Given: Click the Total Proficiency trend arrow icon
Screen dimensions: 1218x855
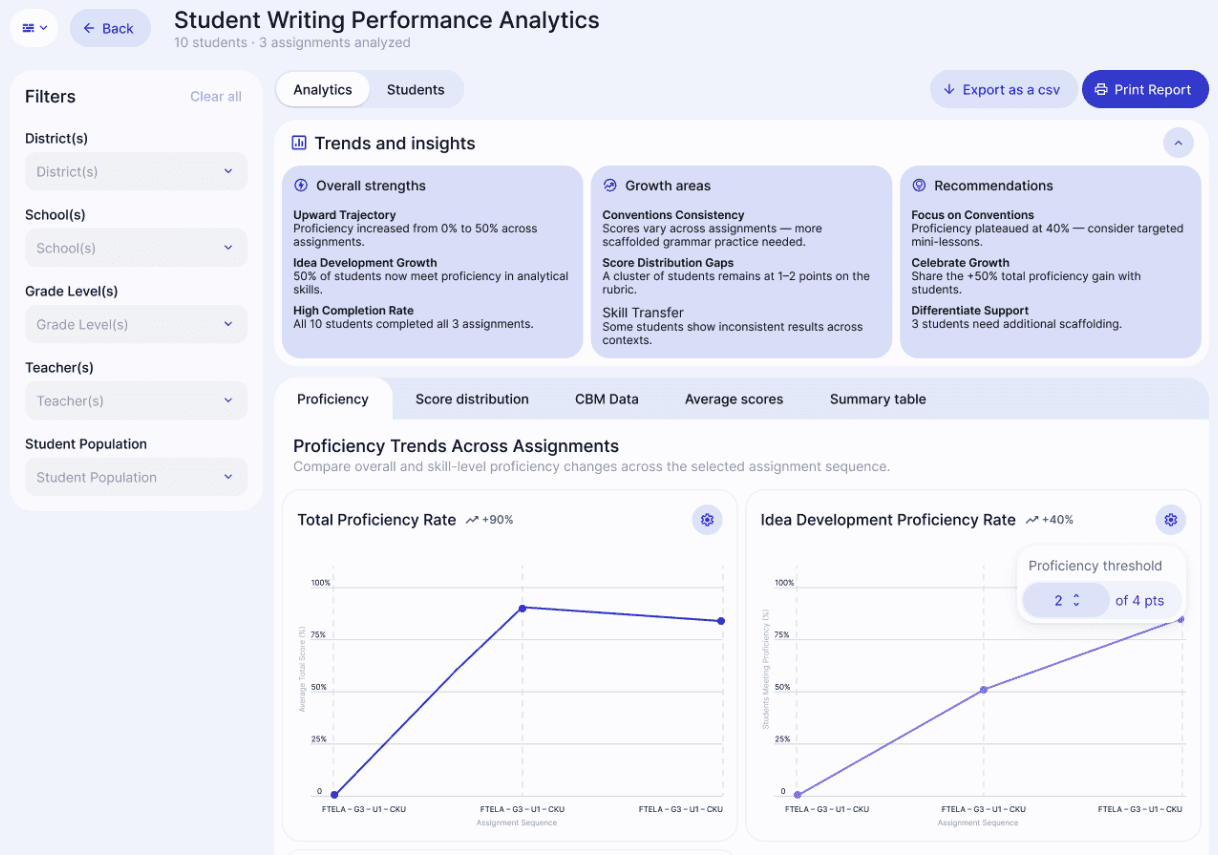Looking at the screenshot, I should point(472,520).
